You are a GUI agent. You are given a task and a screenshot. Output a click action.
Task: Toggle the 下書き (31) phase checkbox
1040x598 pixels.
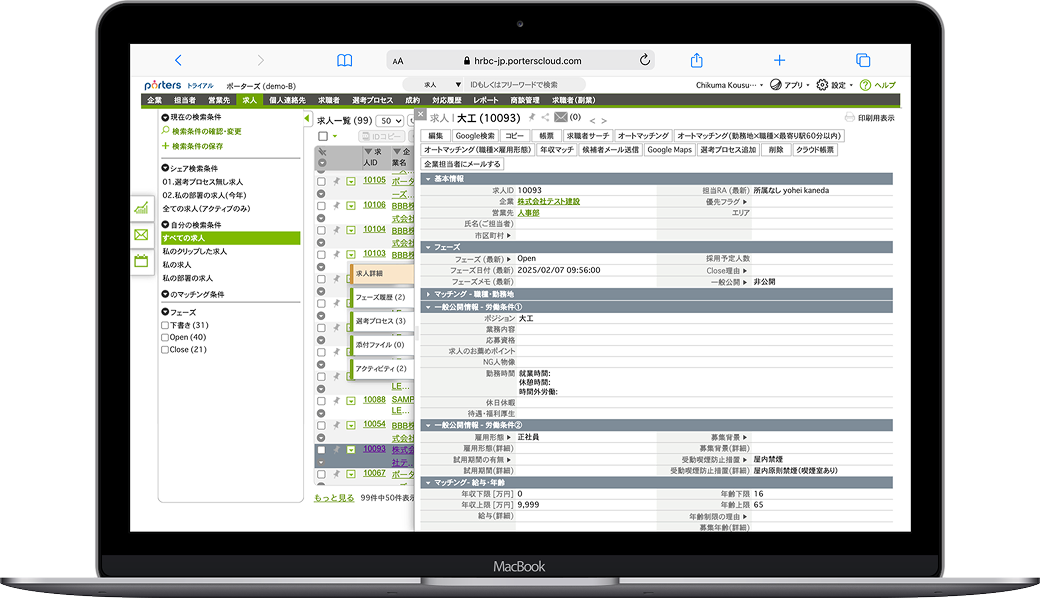[165, 326]
